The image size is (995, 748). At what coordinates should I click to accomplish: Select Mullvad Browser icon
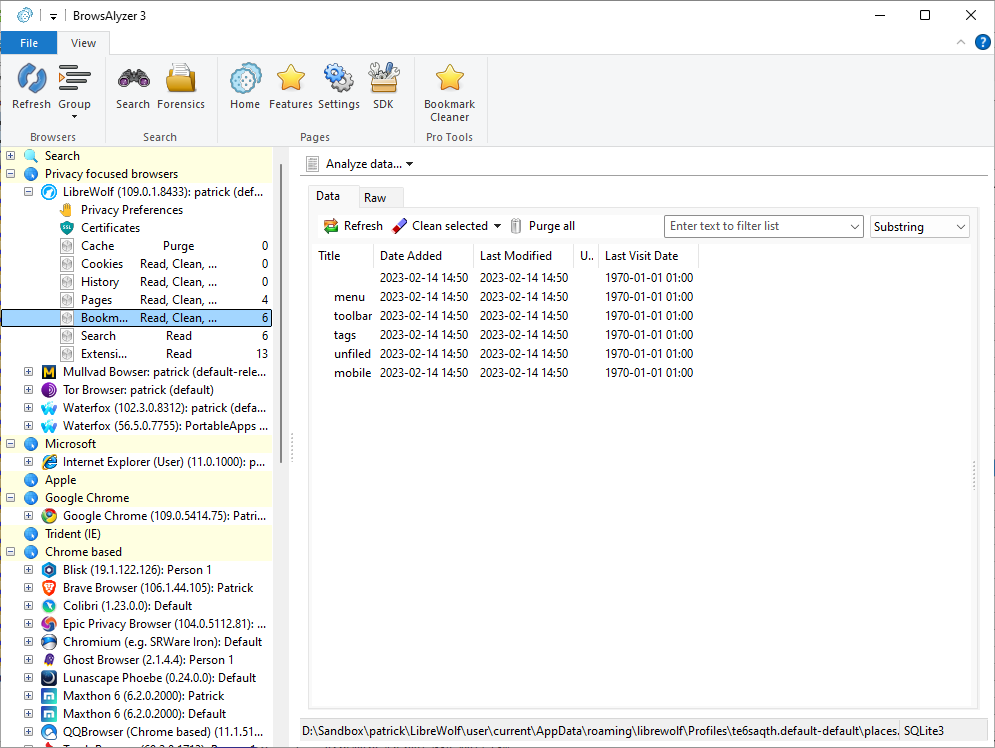click(49, 372)
